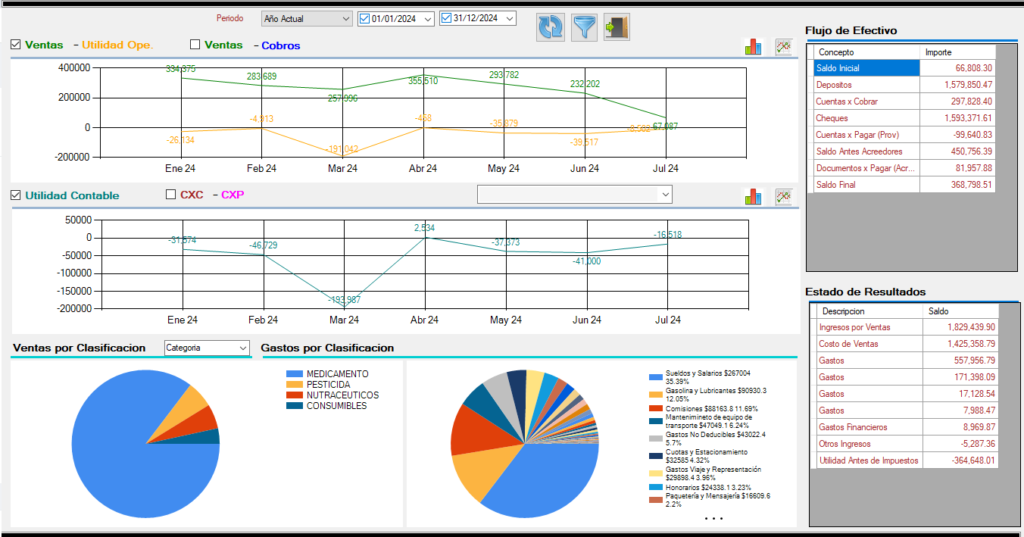Switch the Ventas chart to bar view

pyautogui.click(x=753, y=47)
